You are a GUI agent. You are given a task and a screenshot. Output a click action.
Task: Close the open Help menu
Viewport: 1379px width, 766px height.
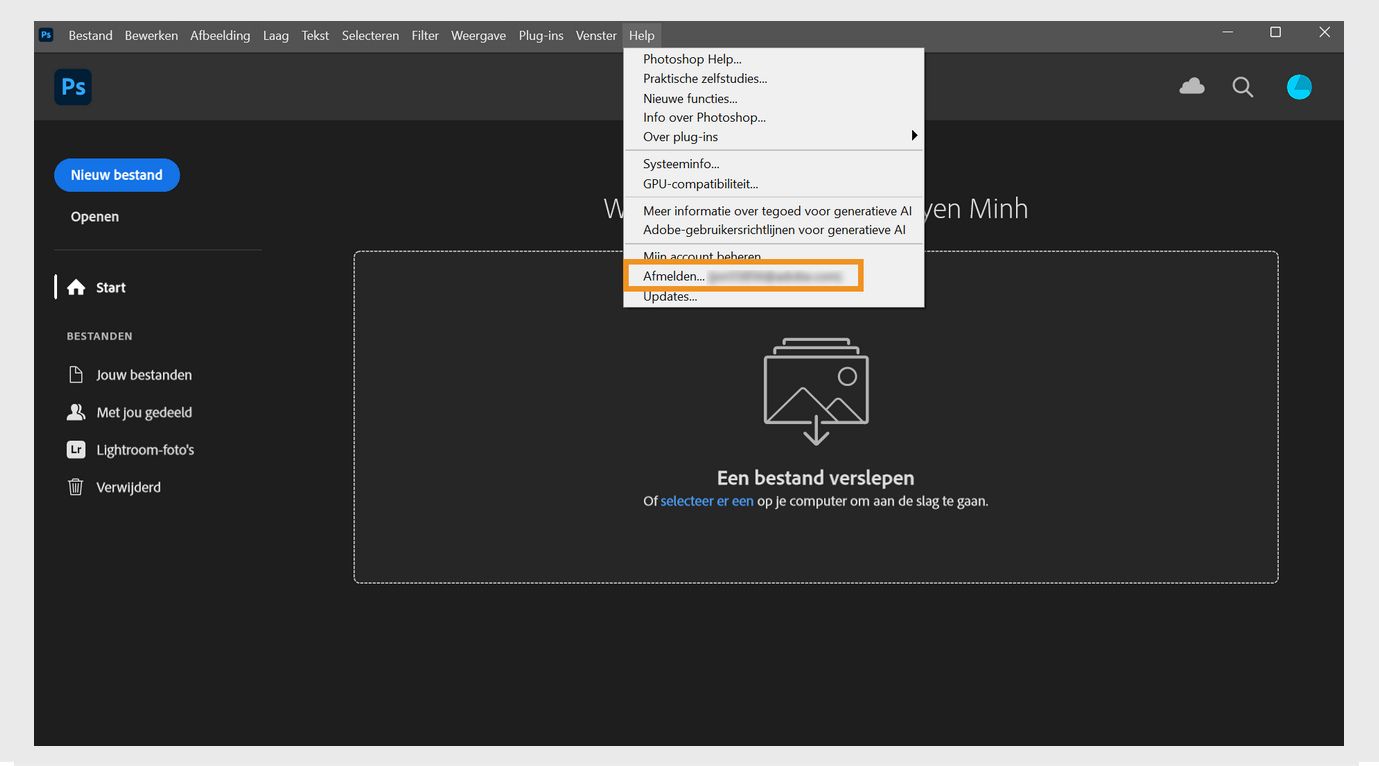[642, 35]
